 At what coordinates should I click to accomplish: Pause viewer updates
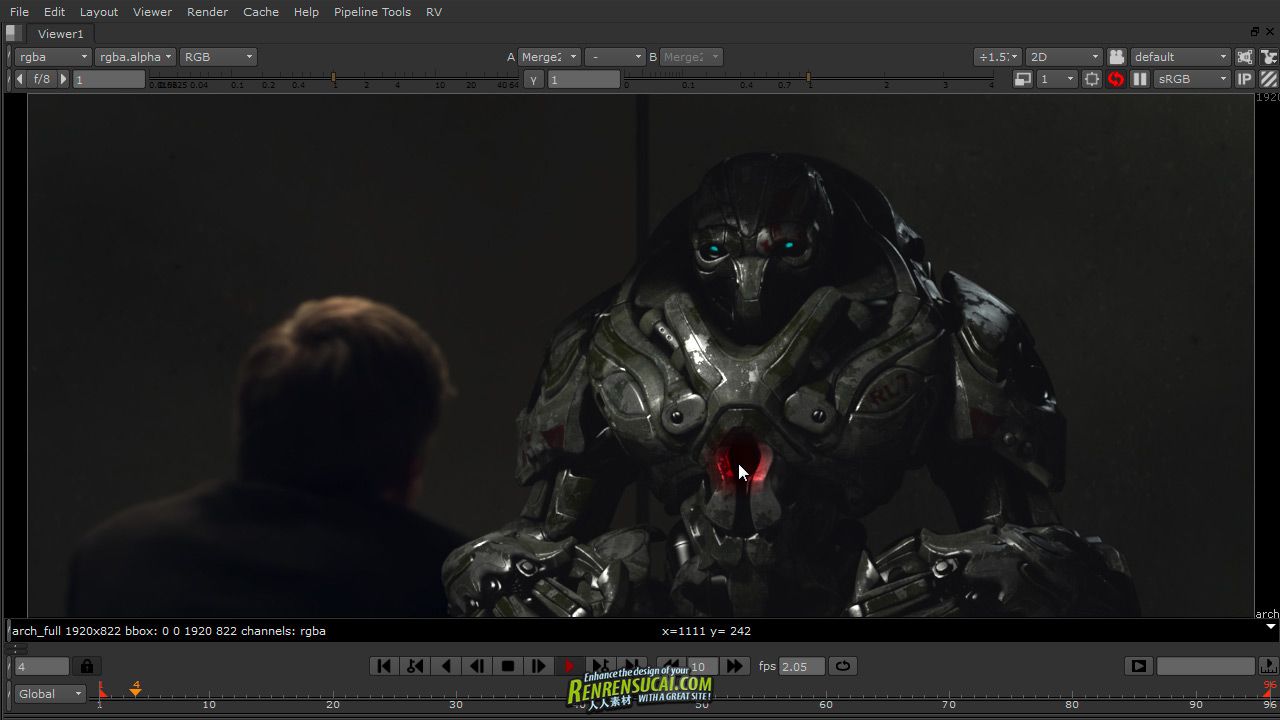click(x=1140, y=79)
